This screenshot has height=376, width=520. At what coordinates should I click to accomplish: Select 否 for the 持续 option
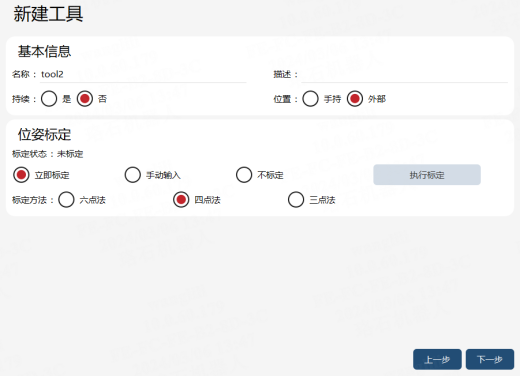click(x=85, y=99)
